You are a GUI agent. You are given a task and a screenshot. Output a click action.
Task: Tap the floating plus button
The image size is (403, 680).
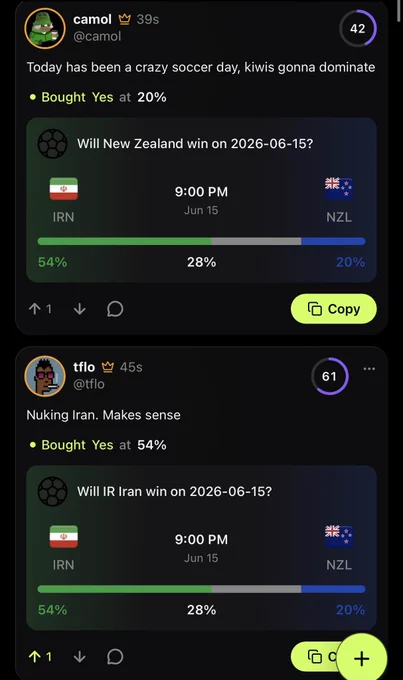click(x=361, y=658)
